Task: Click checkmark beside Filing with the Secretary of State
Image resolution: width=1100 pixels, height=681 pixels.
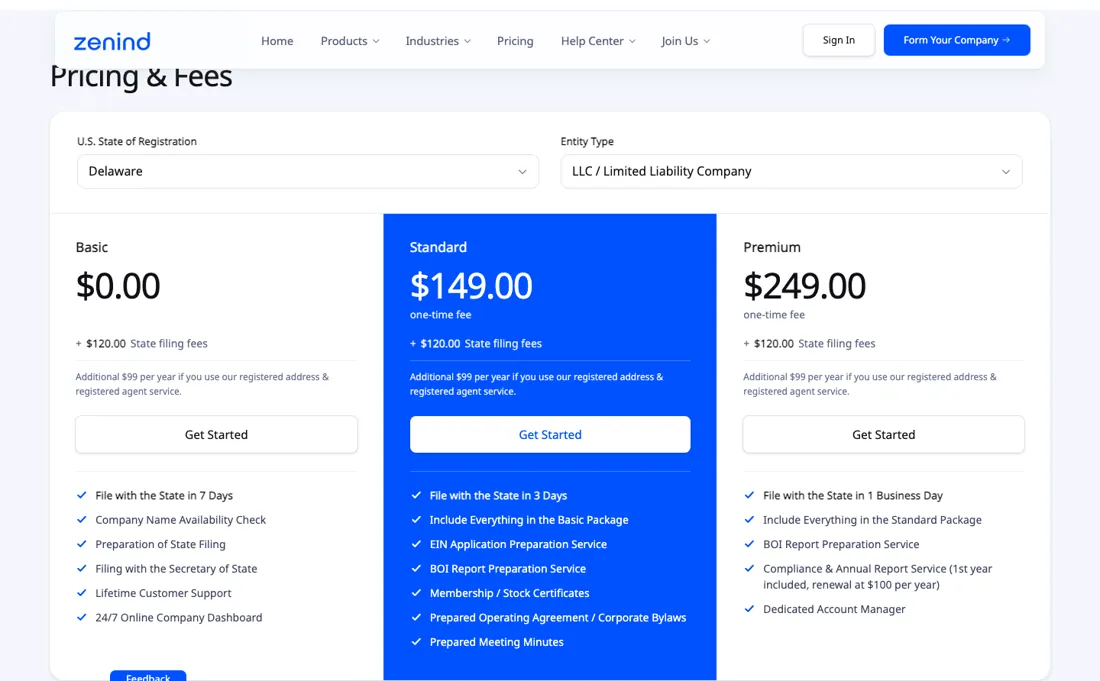Action: 81,568
